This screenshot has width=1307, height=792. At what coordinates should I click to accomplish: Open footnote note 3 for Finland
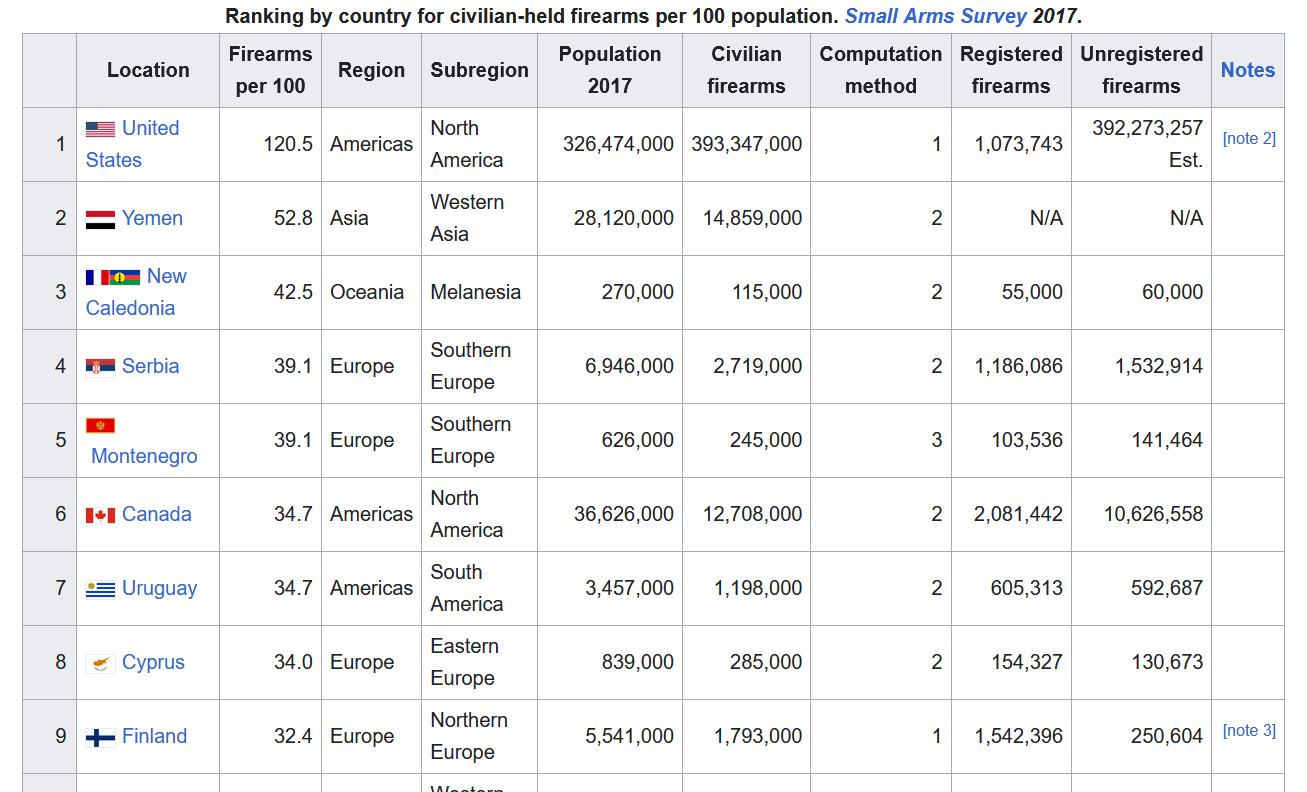1249,730
